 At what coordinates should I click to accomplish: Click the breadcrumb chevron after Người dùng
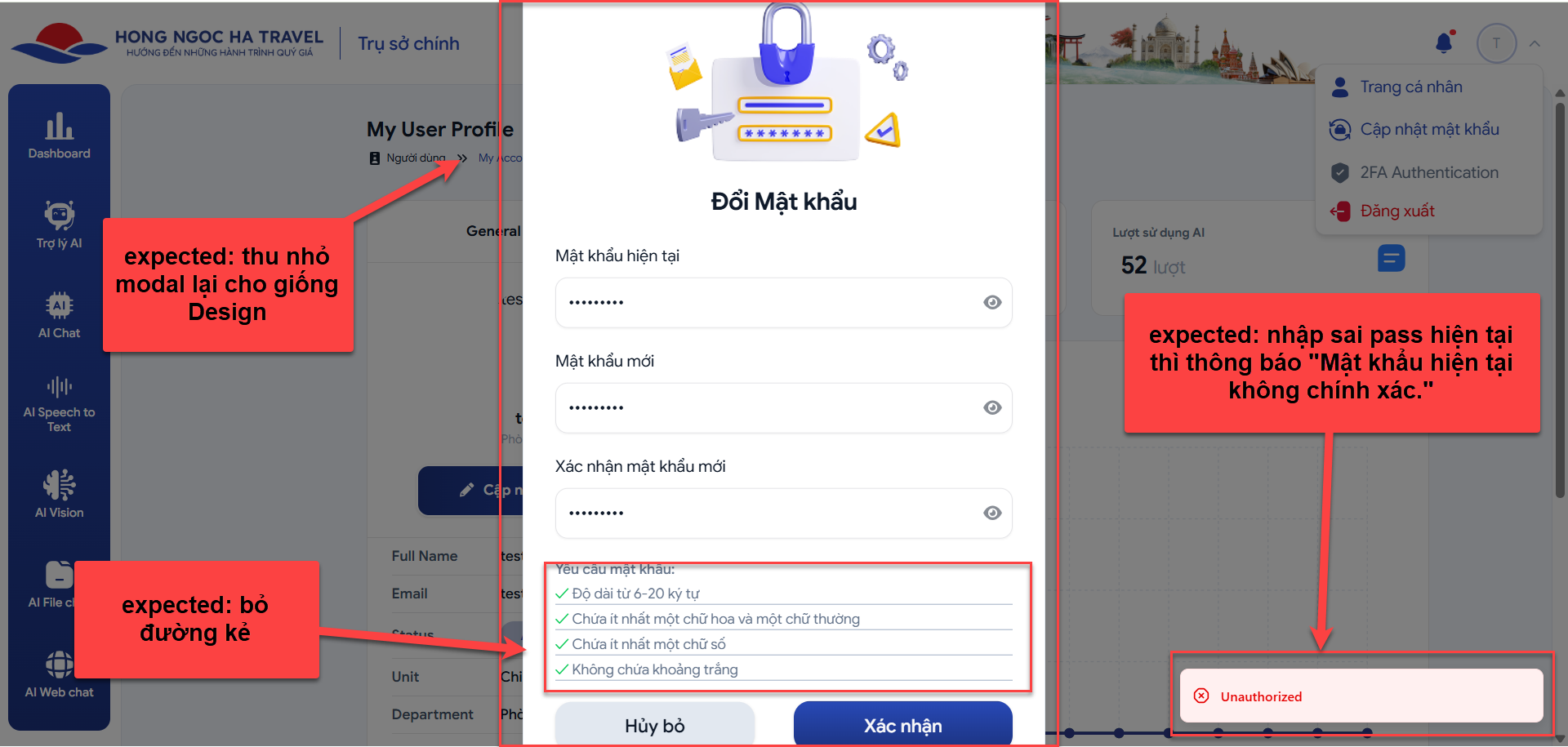click(462, 158)
